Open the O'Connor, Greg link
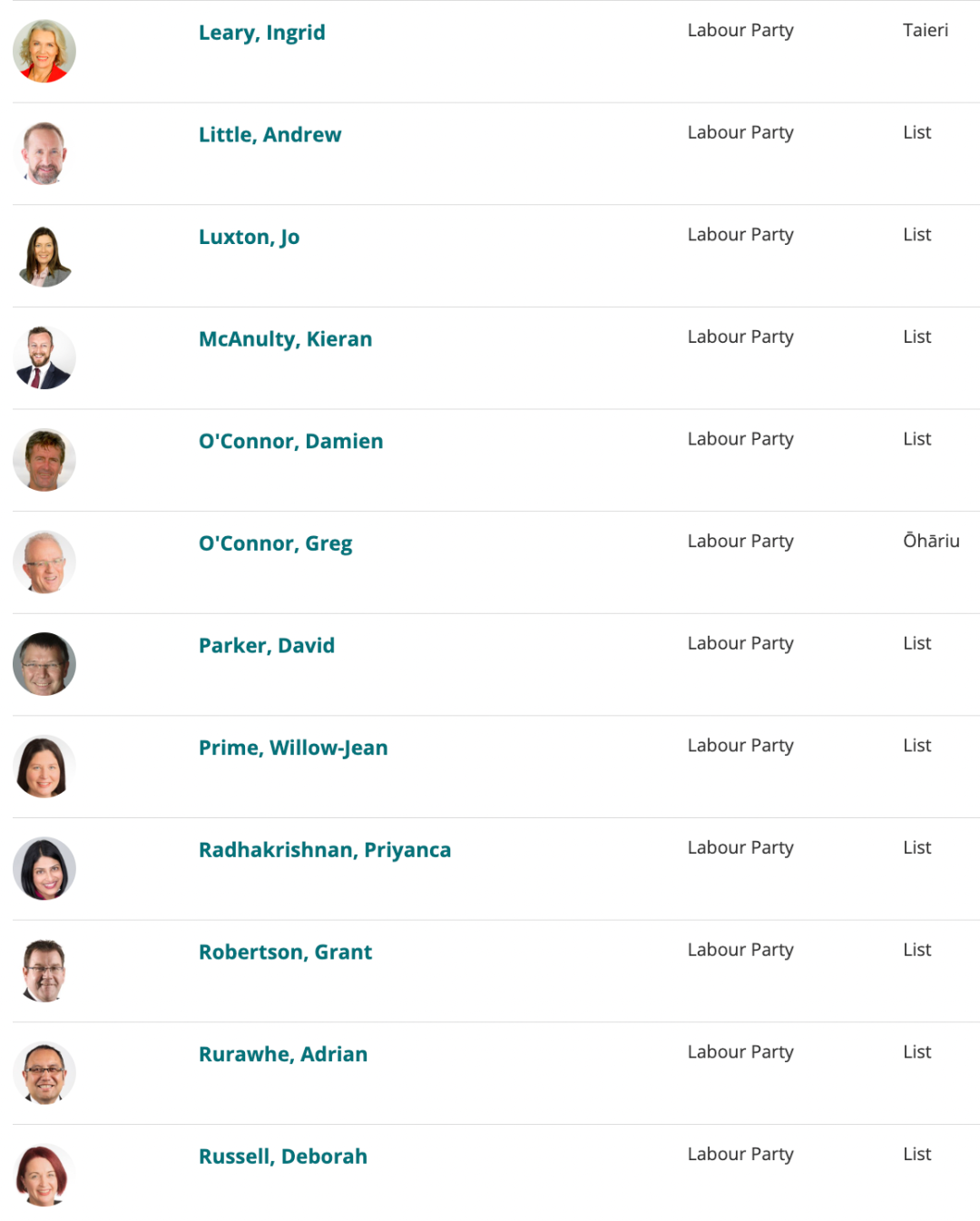Screen dimensions: 980x1221 tap(276, 543)
